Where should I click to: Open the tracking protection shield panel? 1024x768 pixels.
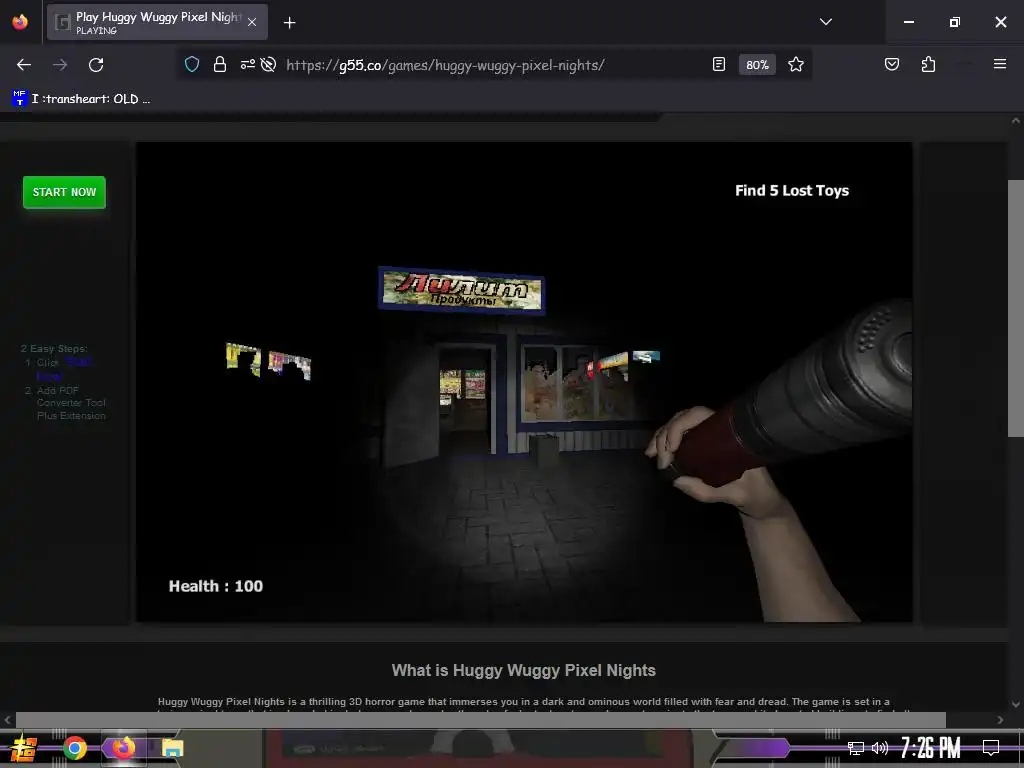point(192,64)
